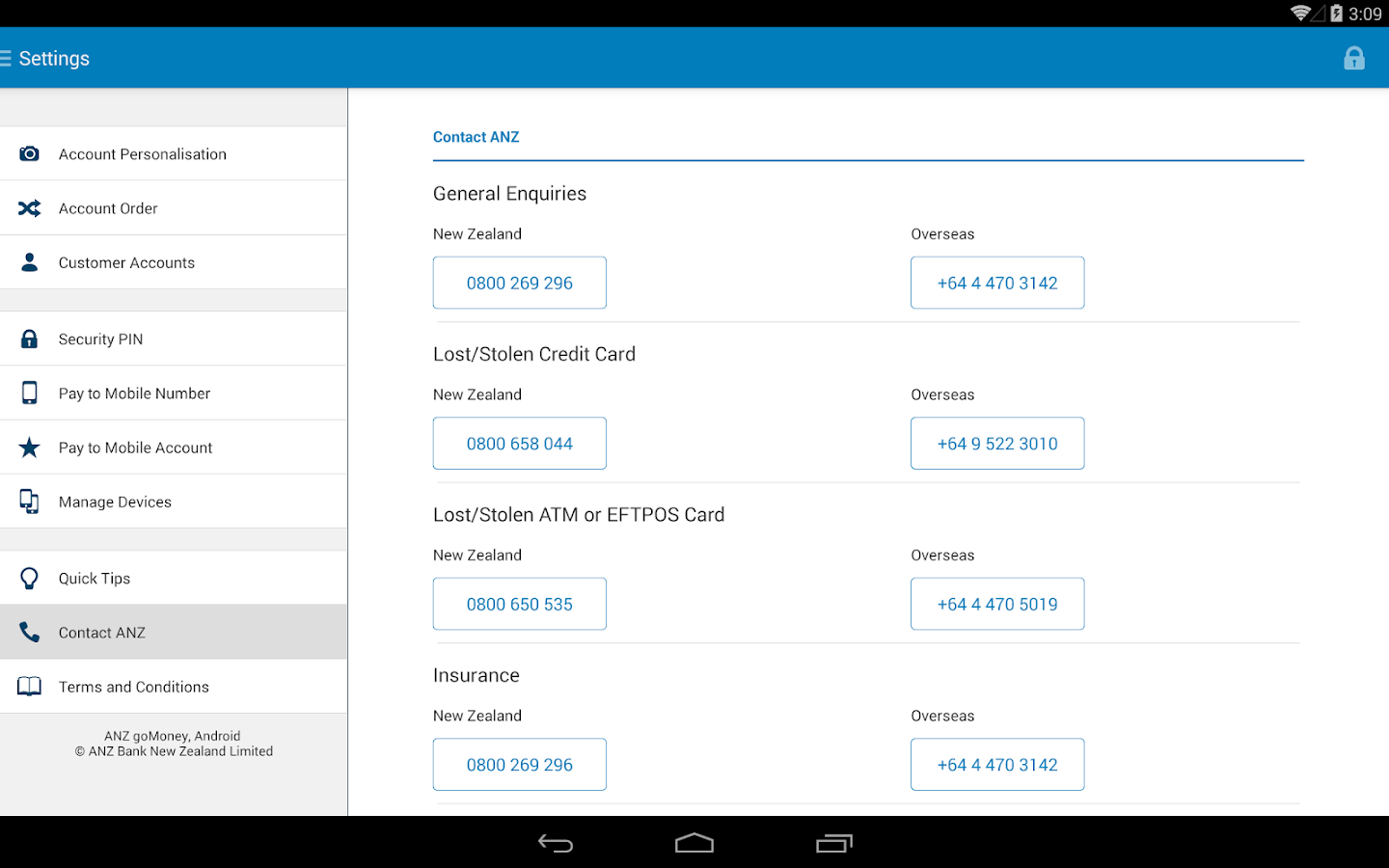This screenshot has width=1389, height=868.
Task: Select the Contact ANZ sidebar item
Action: click(x=174, y=633)
